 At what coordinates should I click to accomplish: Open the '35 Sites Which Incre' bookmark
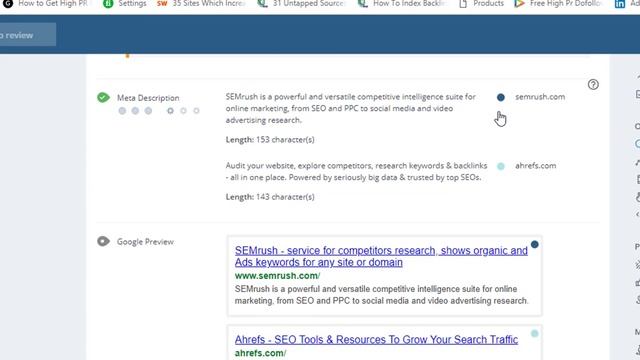201,4
